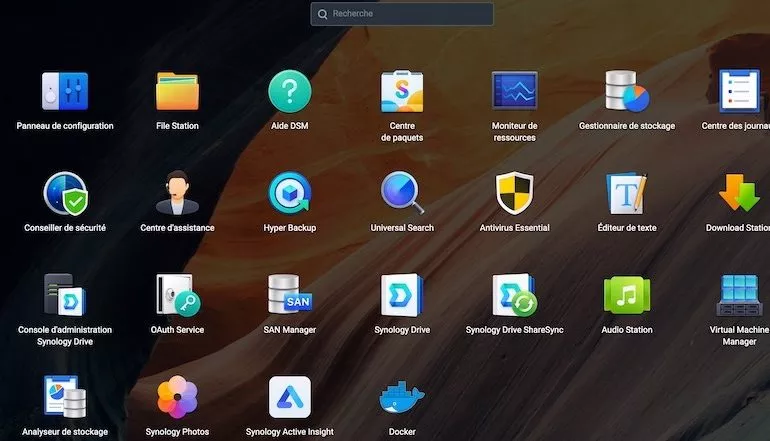770x441 pixels.
Task: Open Console d'administration Synology Drive
Action: click(x=65, y=295)
